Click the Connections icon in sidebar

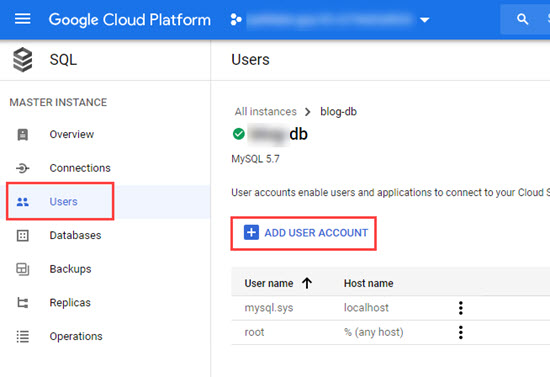click(23, 168)
